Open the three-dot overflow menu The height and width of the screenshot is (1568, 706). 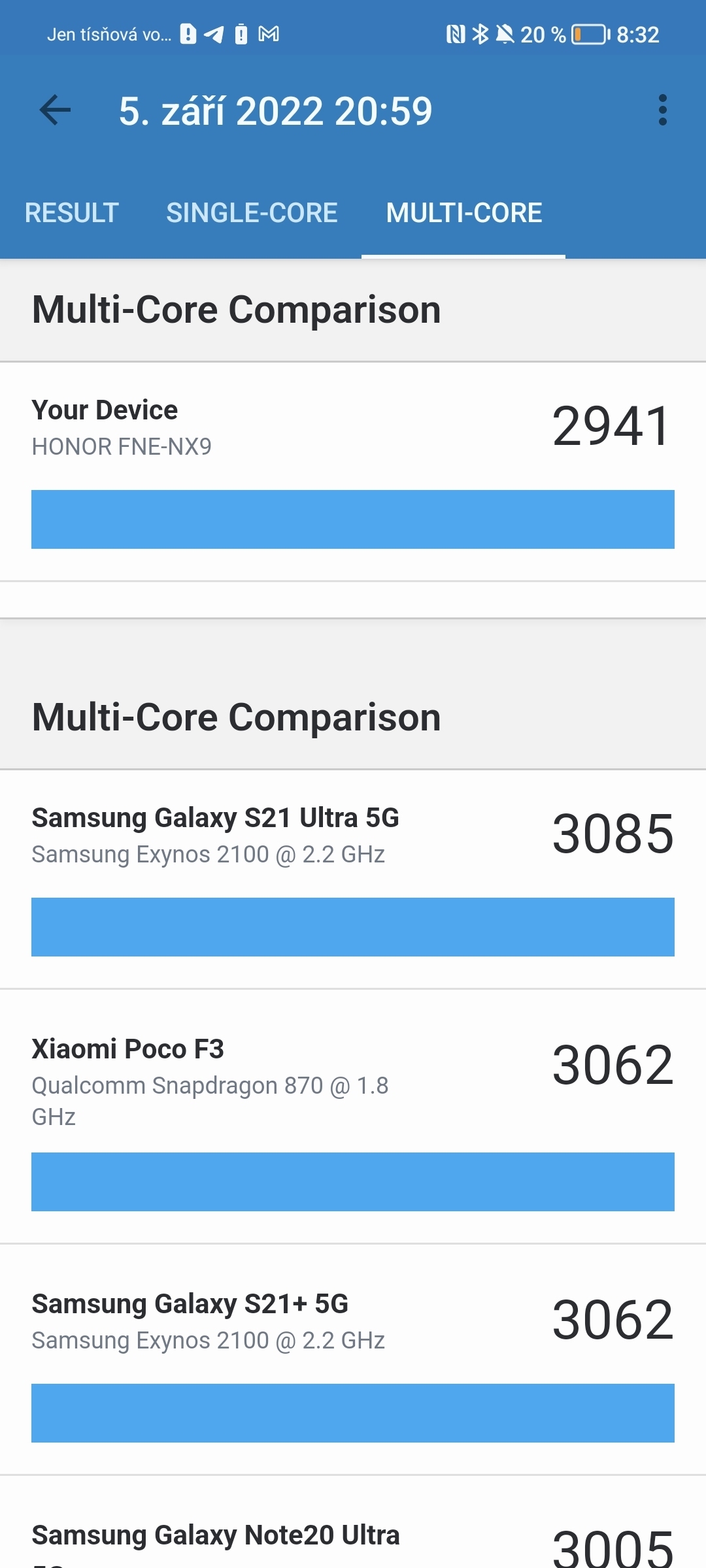[x=664, y=111]
